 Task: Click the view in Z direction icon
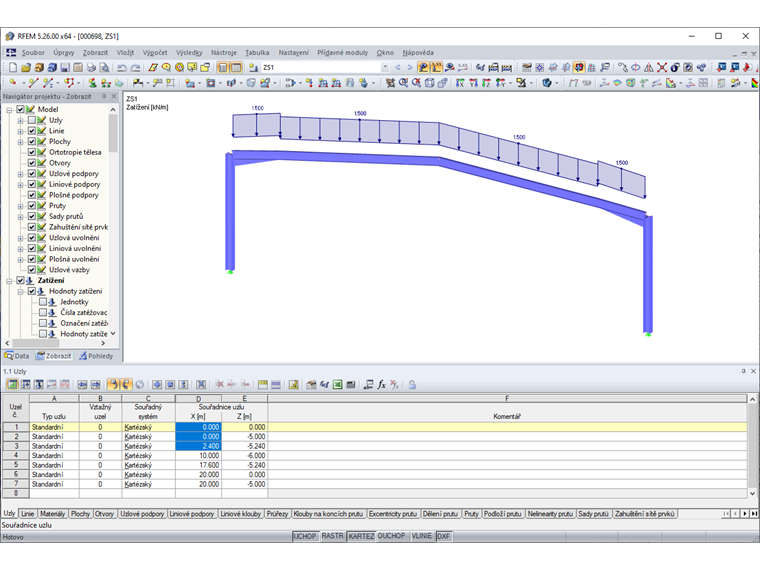pos(486,83)
